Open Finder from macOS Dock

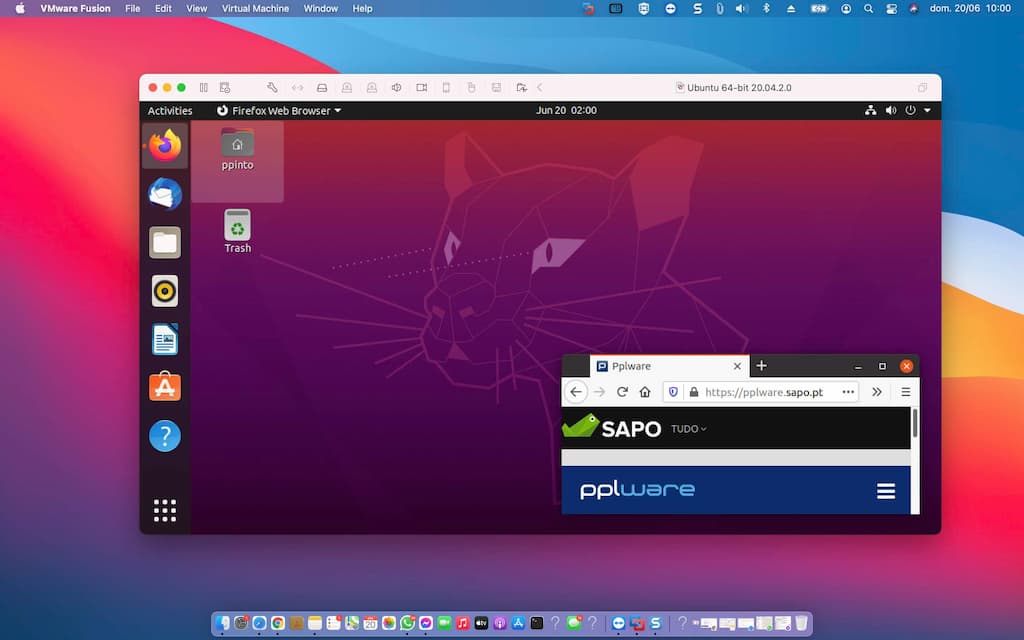point(223,623)
